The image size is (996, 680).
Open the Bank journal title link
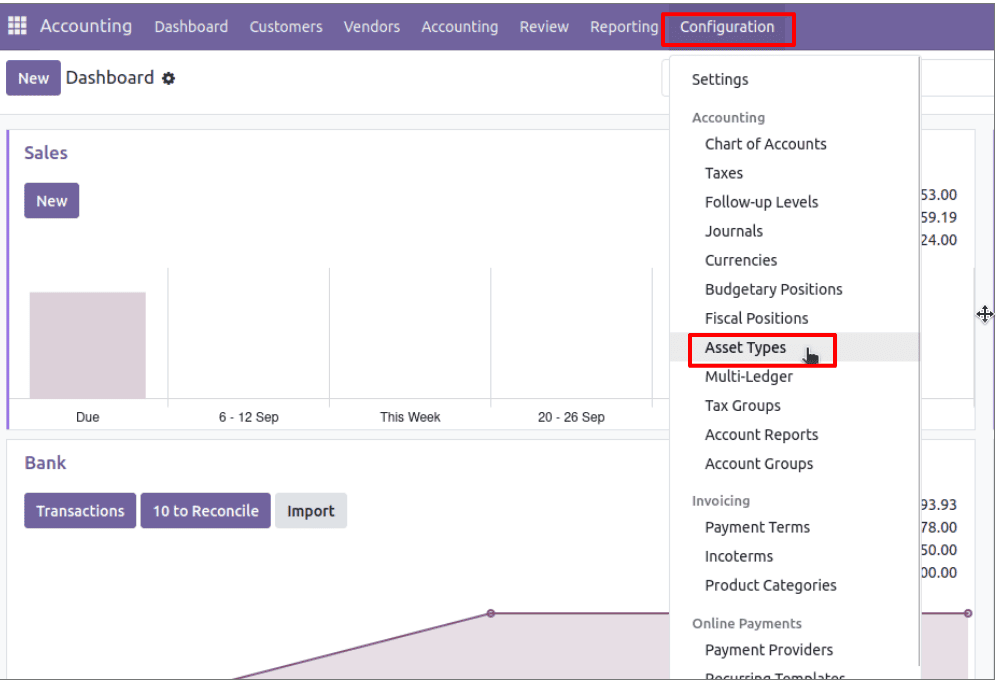[x=45, y=463]
